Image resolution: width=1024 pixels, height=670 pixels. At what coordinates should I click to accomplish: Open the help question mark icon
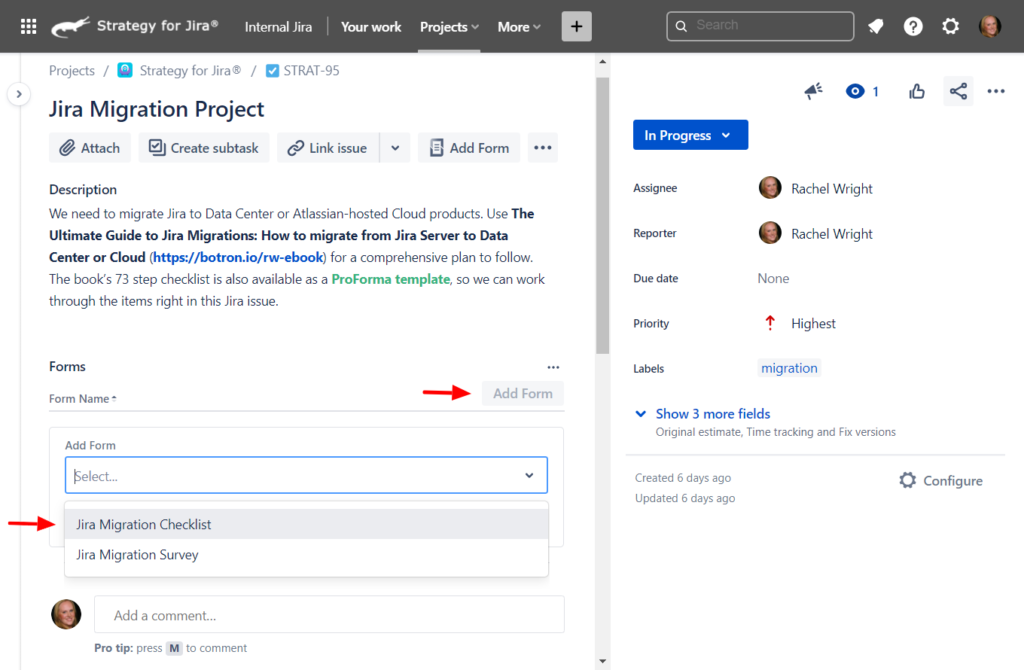[x=913, y=26]
